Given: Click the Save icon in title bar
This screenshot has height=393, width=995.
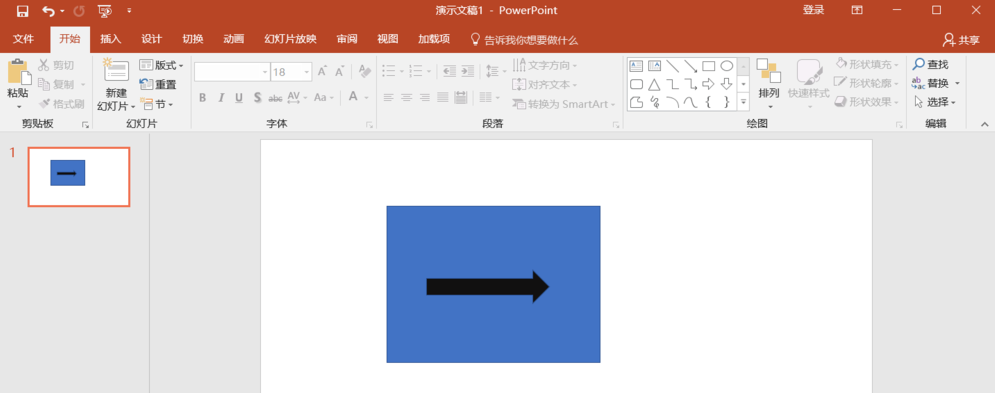Looking at the screenshot, I should [22, 11].
